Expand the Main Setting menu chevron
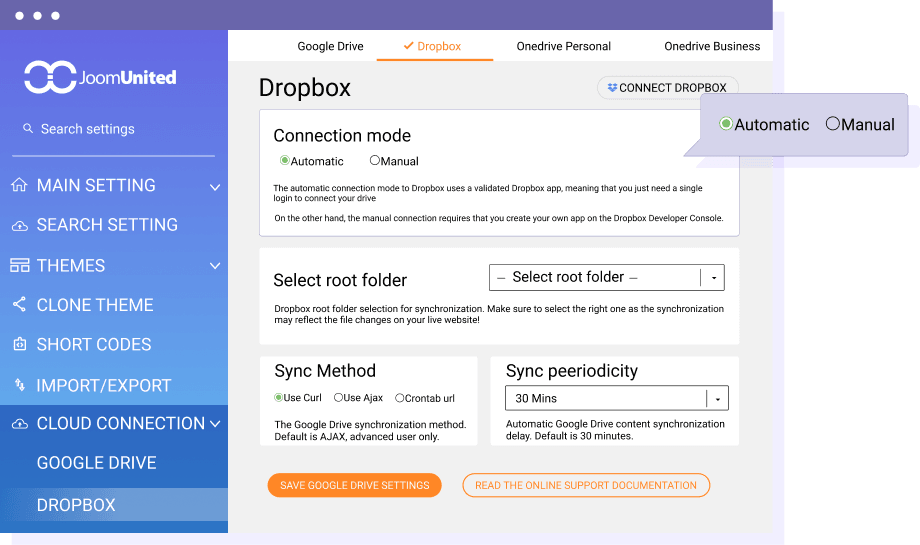 click(215, 186)
